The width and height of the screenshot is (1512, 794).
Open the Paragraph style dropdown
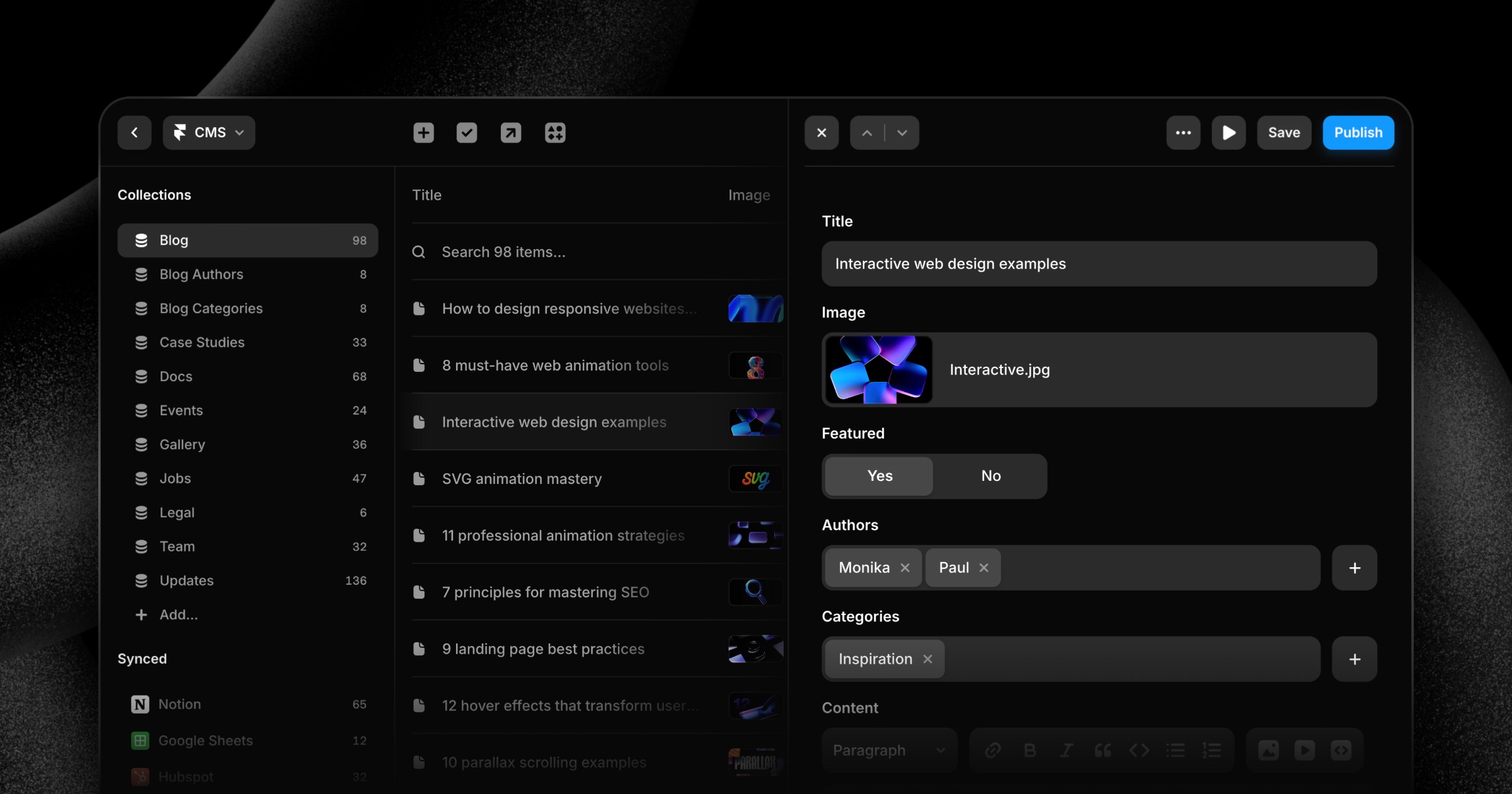coord(888,750)
